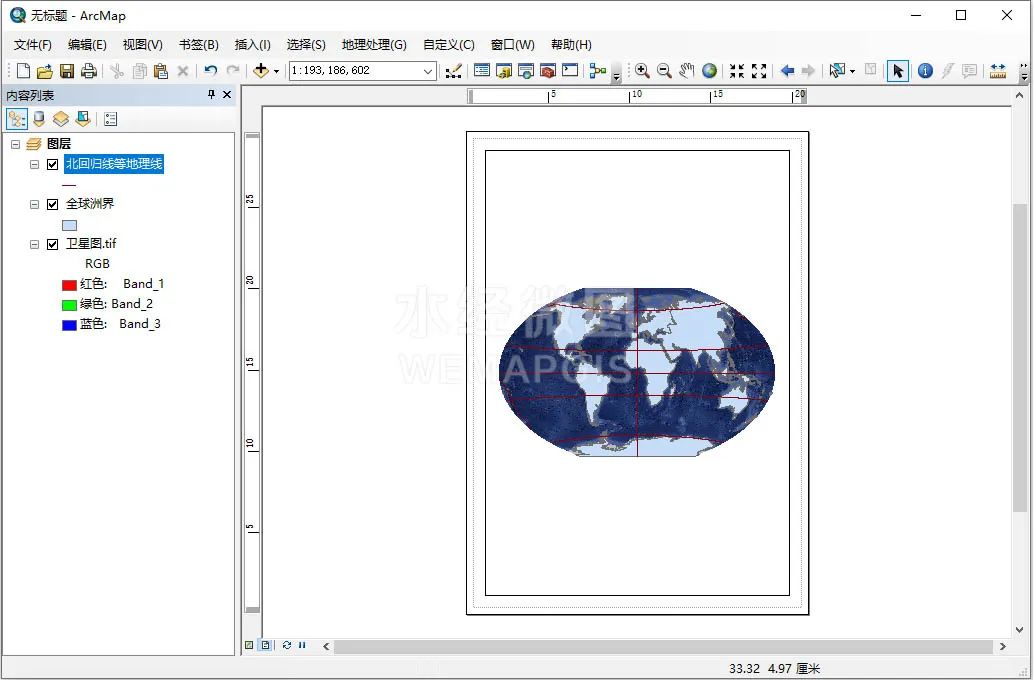Click the List By Visibility icon
The height and width of the screenshot is (680, 1034).
pyautogui.click(x=60, y=119)
